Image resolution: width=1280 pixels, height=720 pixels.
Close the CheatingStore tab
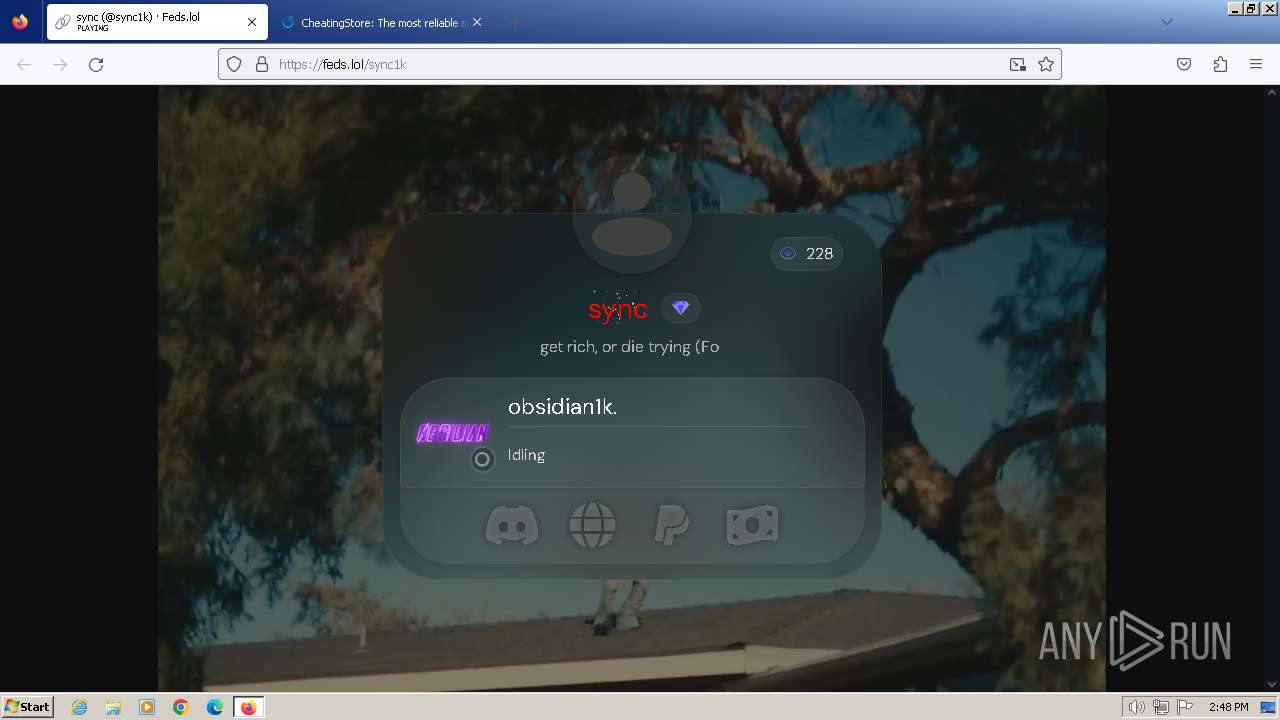coord(477,22)
